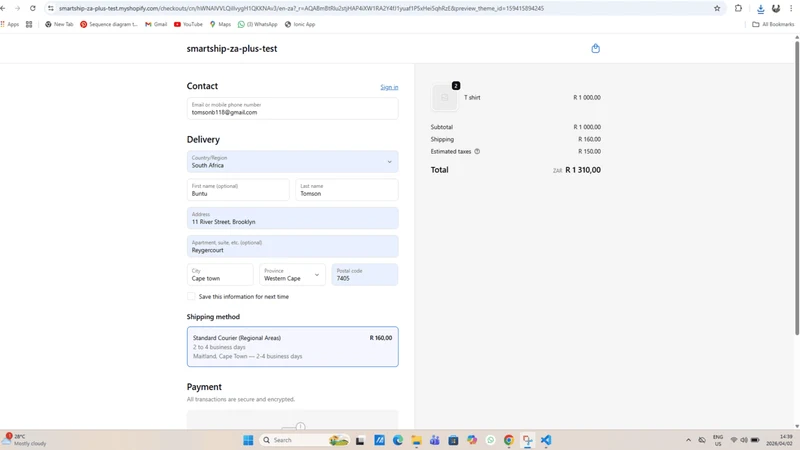Open the Maps bookmark
Viewport: 800px width, 450px height.
[220, 24]
